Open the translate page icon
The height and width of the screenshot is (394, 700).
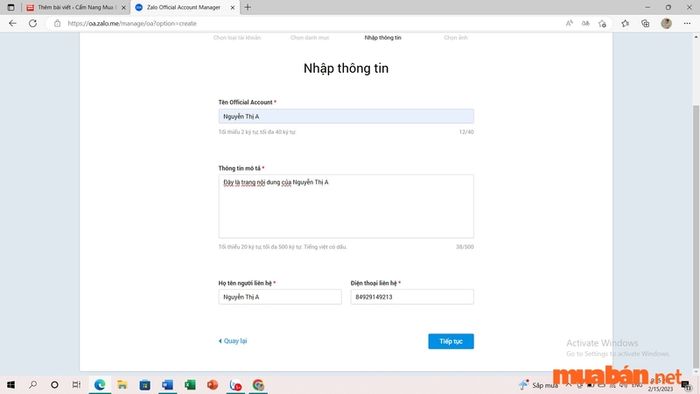(585, 23)
